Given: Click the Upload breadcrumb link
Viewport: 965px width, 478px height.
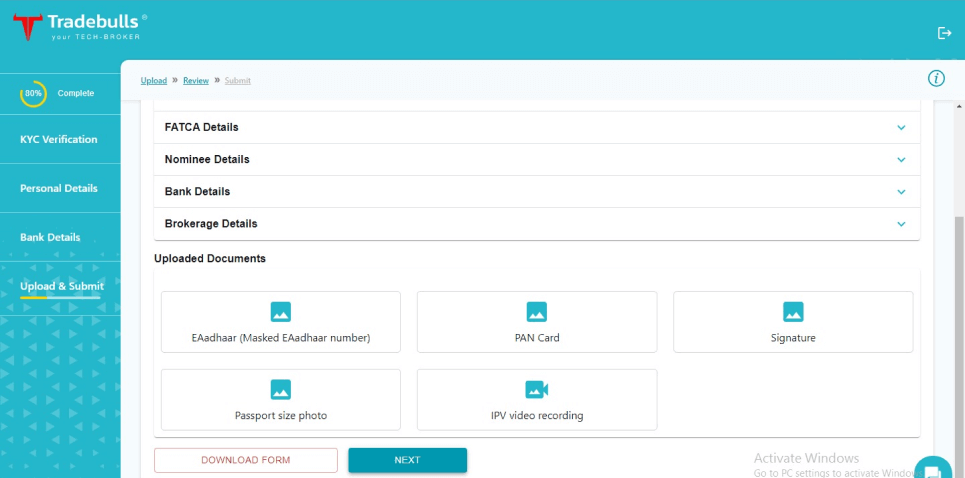Looking at the screenshot, I should 154,81.
